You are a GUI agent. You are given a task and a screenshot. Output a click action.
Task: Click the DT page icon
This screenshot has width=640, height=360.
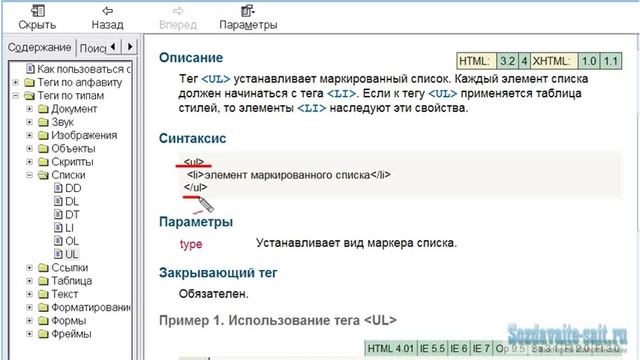(58, 215)
